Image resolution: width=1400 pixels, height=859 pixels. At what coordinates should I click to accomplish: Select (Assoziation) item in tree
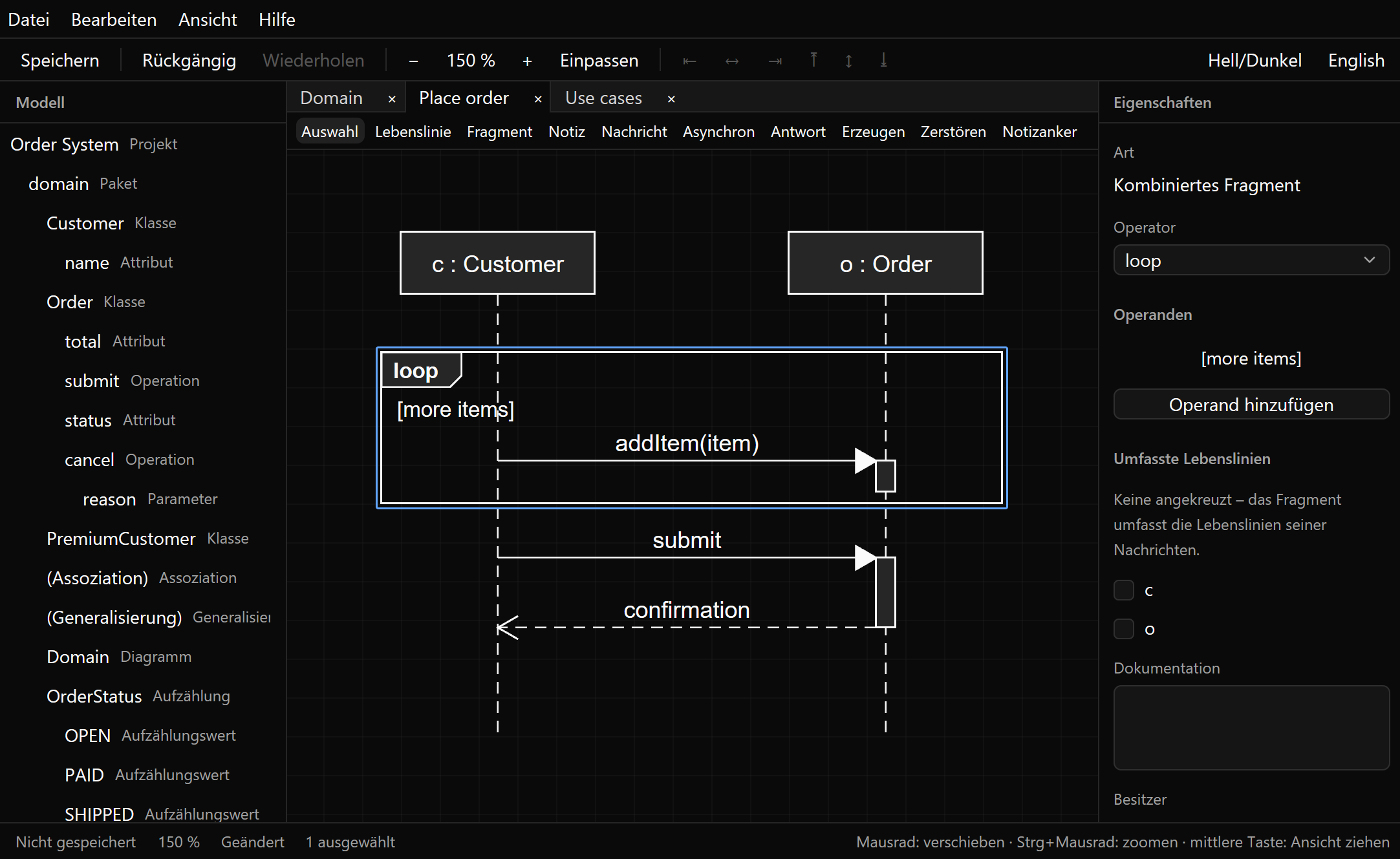[x=143, y=578]
